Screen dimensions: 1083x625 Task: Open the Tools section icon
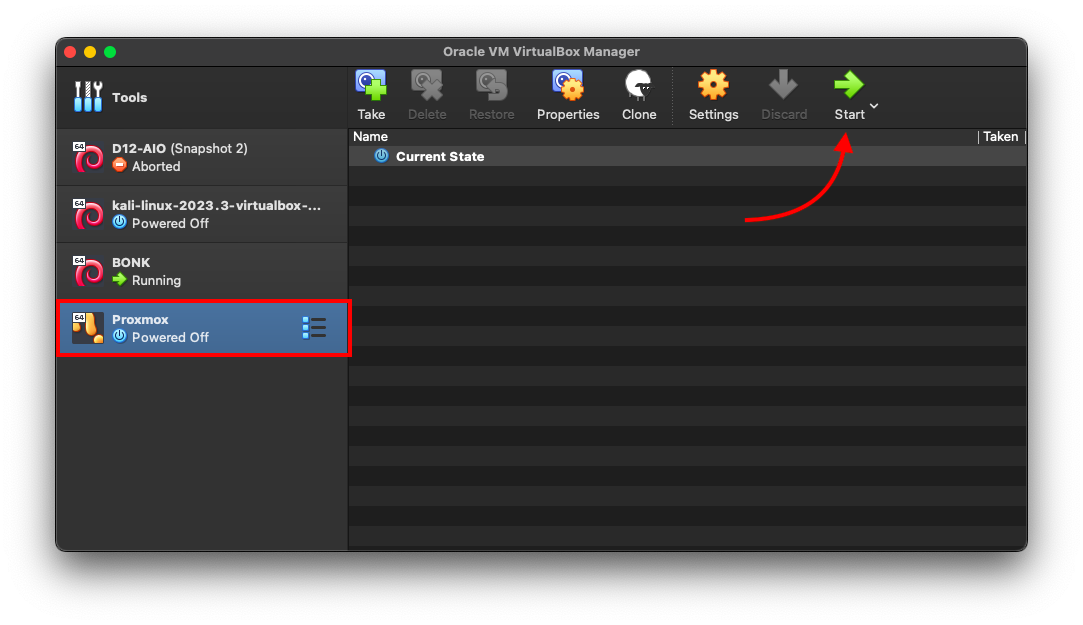88,97
